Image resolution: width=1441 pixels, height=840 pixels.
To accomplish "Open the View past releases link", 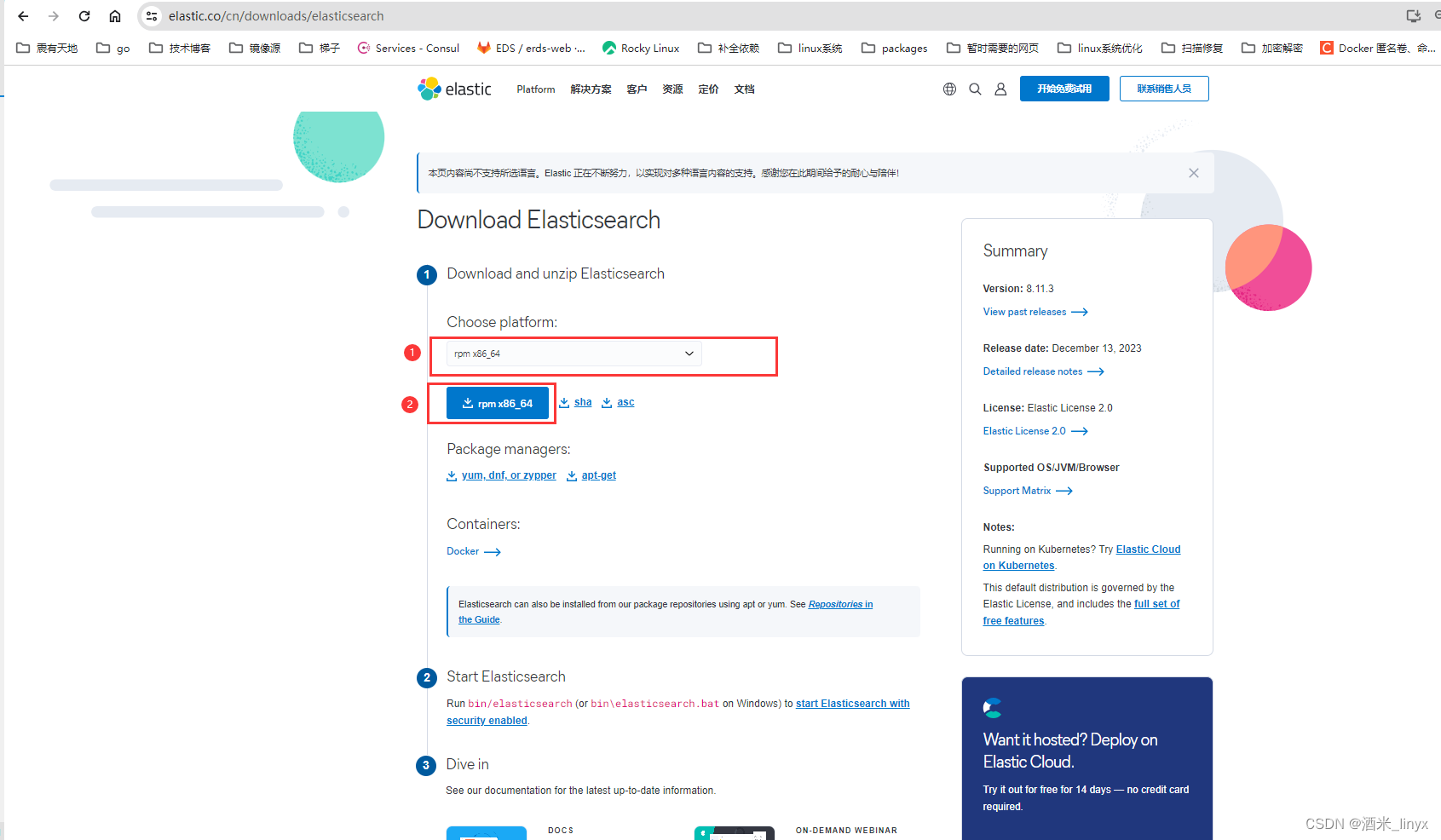I will 1026,312.
